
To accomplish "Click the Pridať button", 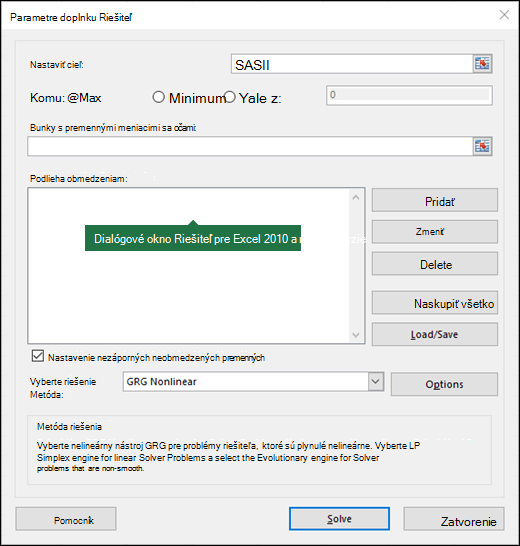I will tap(435, 201).
